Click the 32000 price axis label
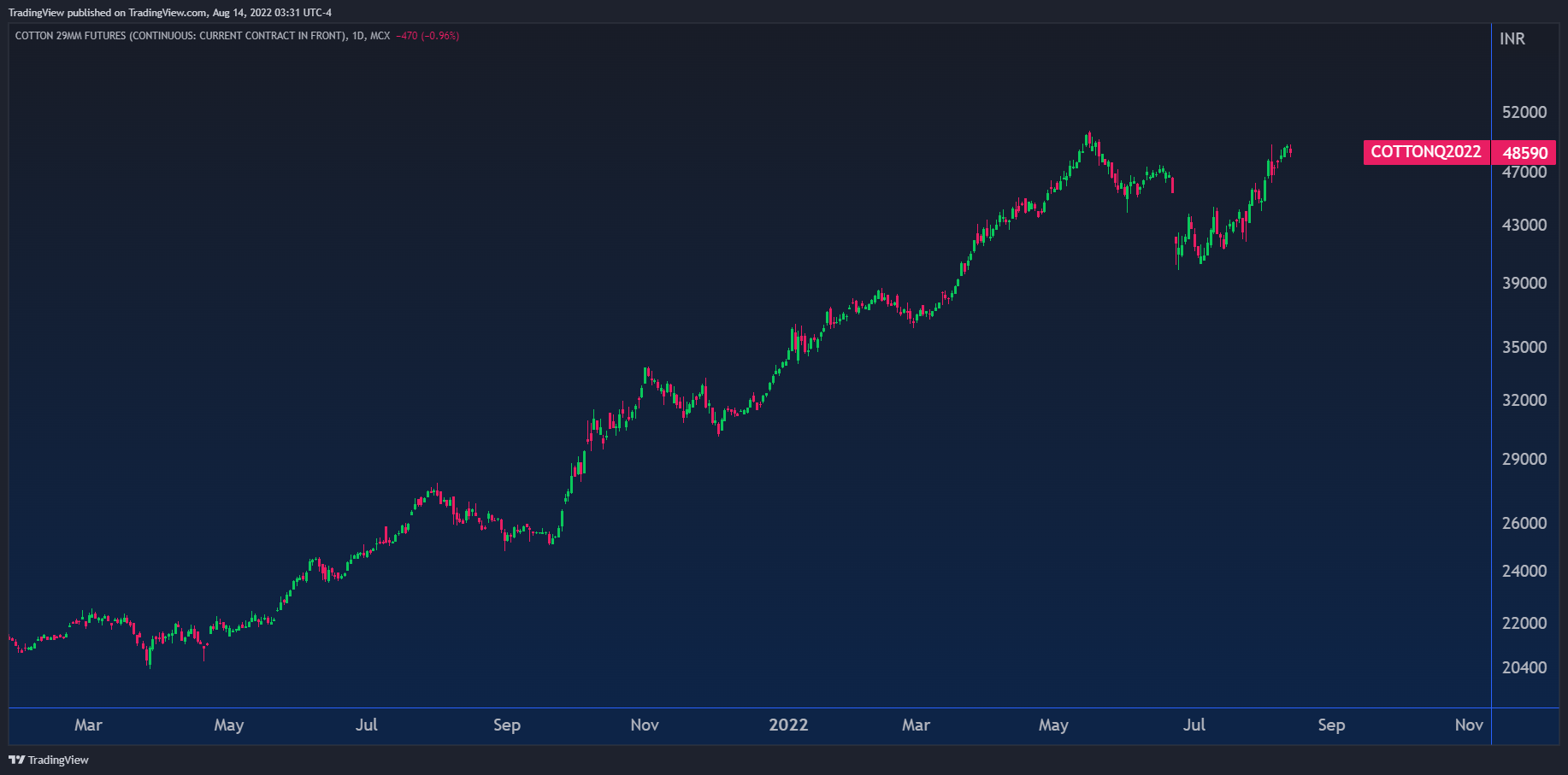1568x775 pixels. (x=1524, y=400)
